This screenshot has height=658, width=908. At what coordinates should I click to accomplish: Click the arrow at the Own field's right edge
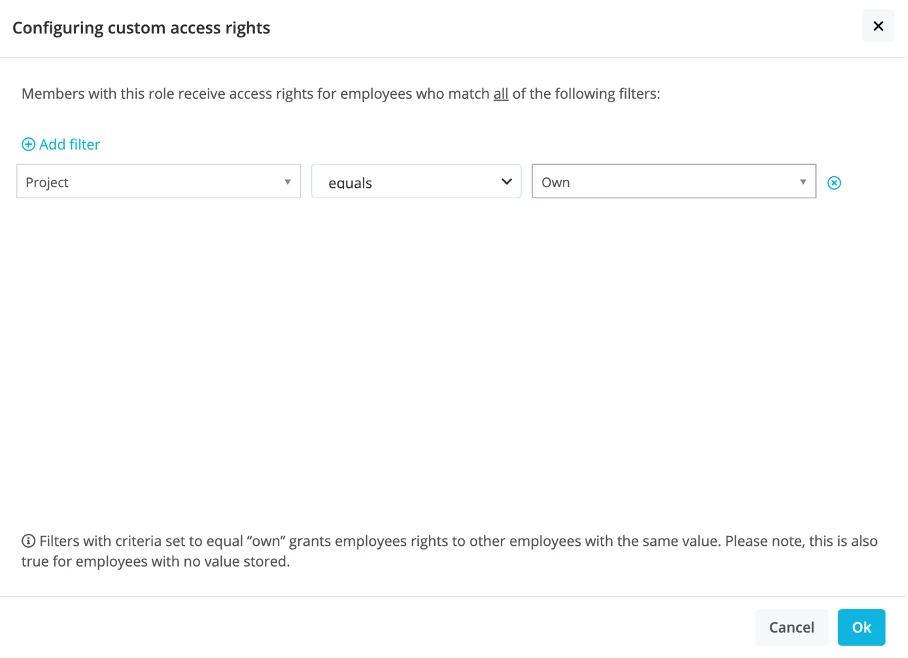coord(803,182)
